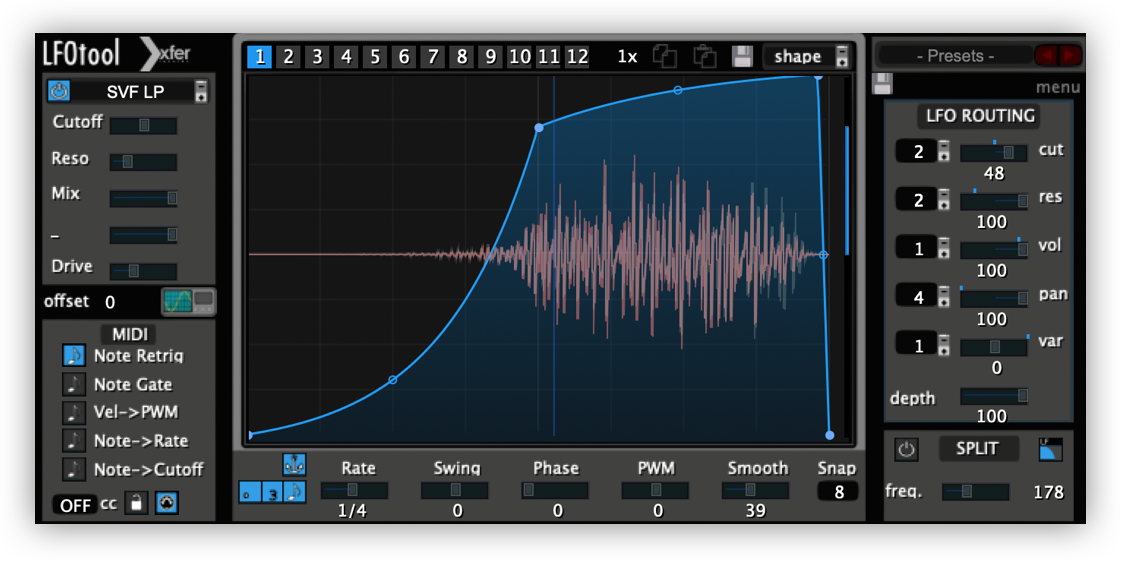The height and width of the screenshot is (561, 1121).
Task: Select LFO graph tab 8
Action: pyautogui.click(x=462, y=56)
